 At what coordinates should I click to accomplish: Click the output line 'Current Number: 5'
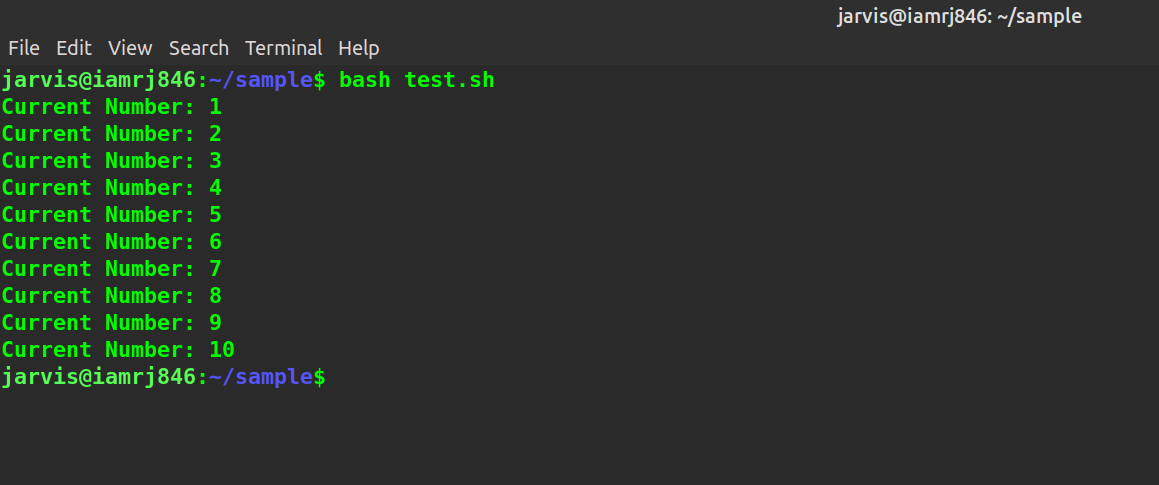pos(112,215)
